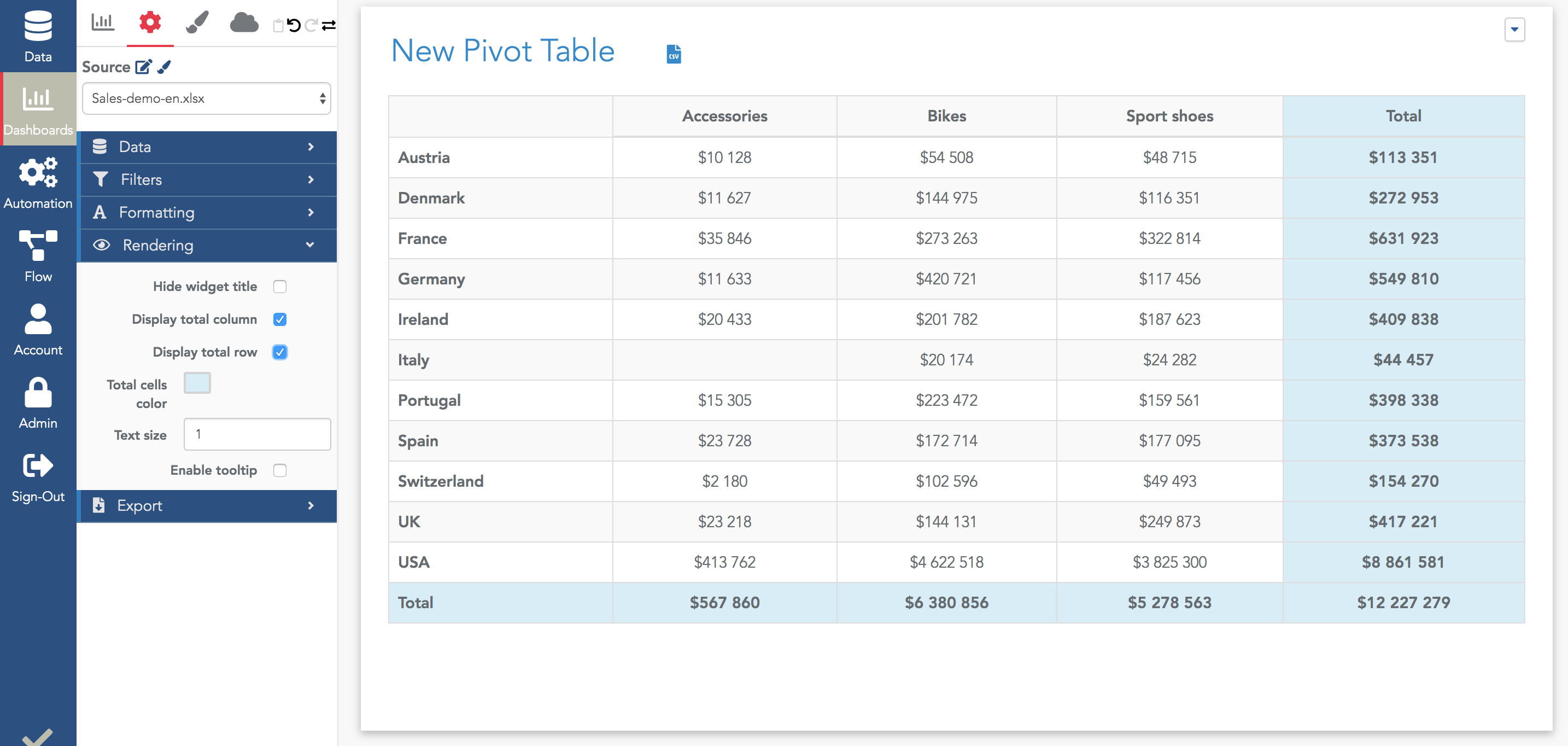Expand the Formatting settings panel
This screenshot has width=1568, height=746.
click(208, 213)
